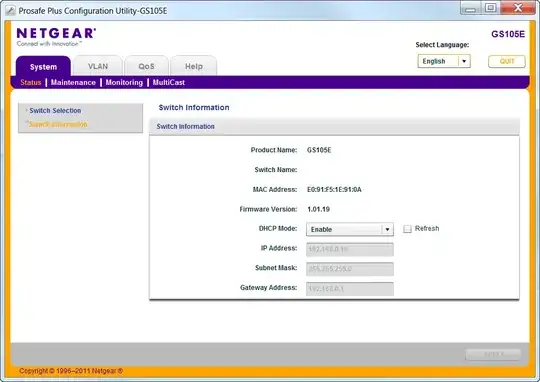
Task: Go to the Maintenance submenu
Action: click(73, 83)
